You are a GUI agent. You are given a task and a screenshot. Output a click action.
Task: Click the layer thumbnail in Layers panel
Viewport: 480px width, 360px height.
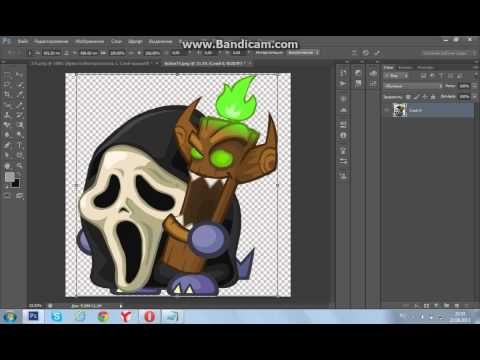tap(400, 110)
